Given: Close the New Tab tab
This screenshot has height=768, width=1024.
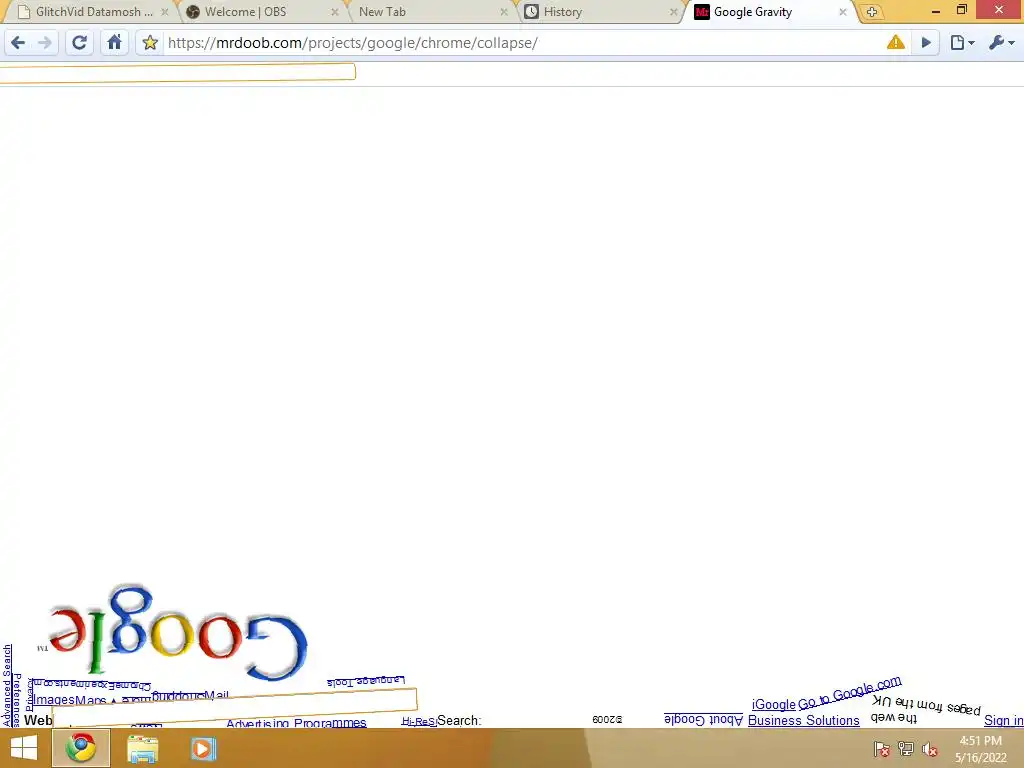Looking at the screenshot, I should click(x=504, y=12).
